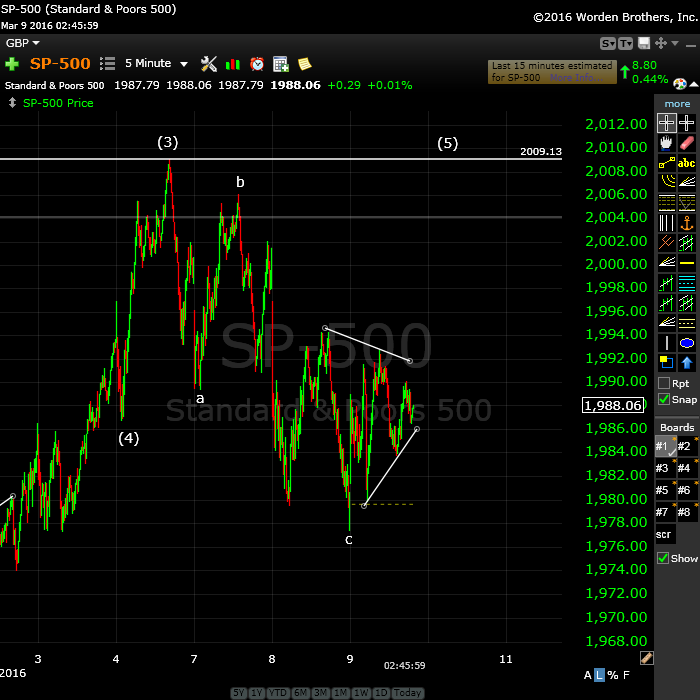Toggle the Snap checkbox
This screenshot has height=700, width=700.
[x=664, y=399]
